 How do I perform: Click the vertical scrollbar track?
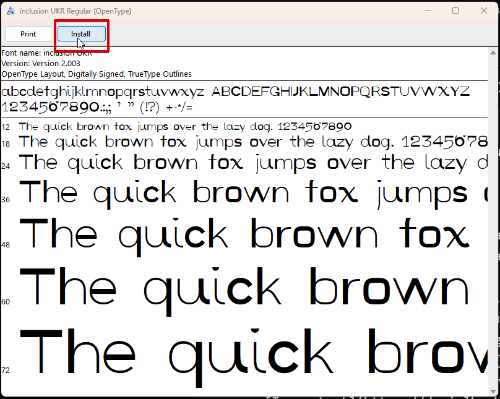pos(493,222)
